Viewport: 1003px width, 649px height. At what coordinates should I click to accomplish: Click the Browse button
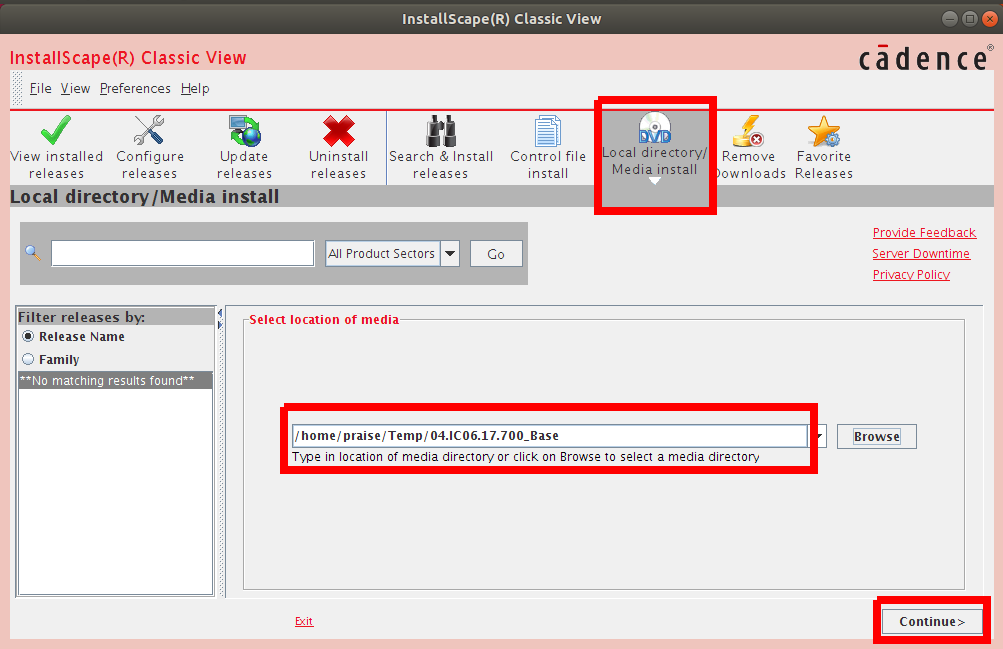(x=876, y=437)
